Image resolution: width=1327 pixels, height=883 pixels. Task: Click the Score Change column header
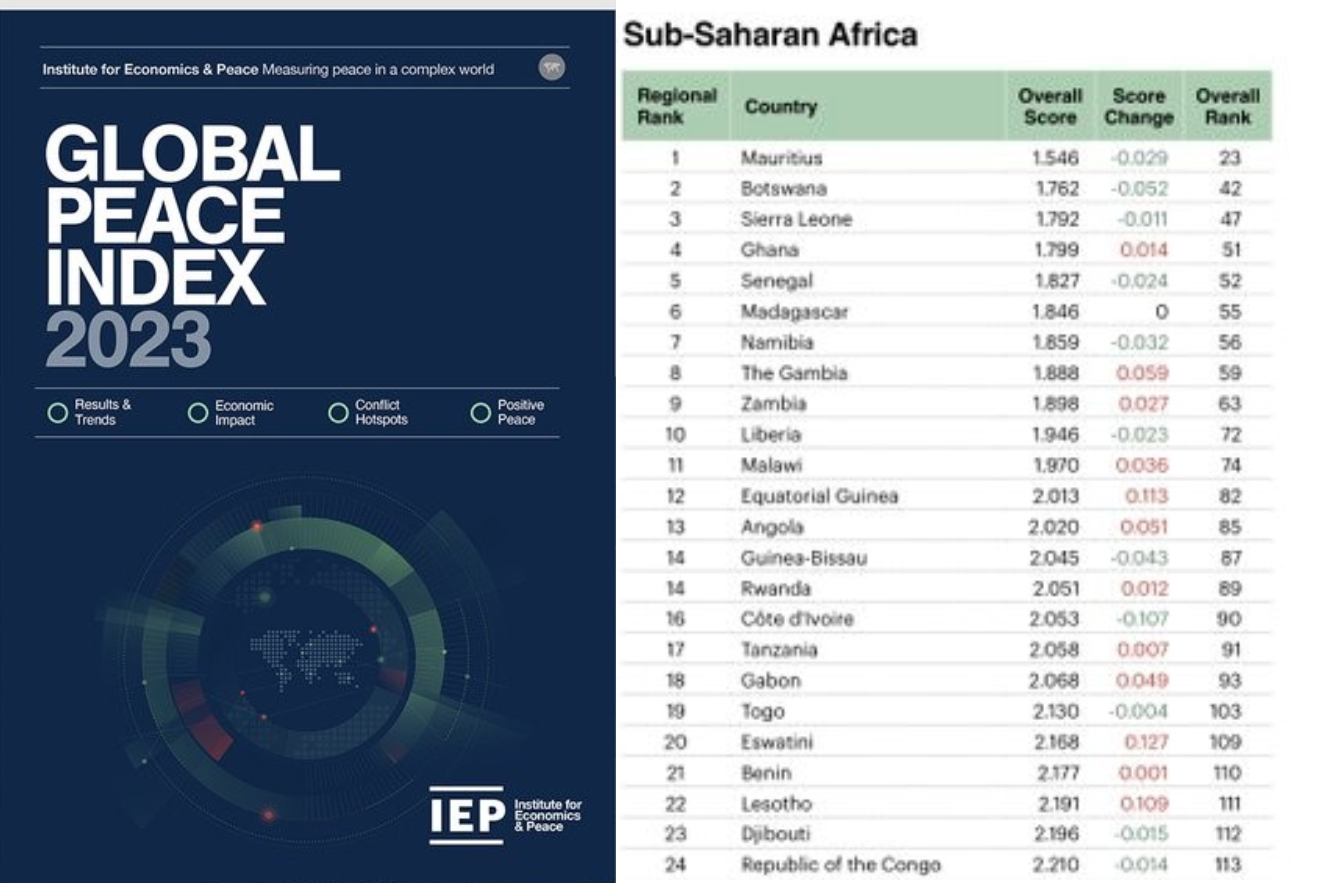[x=1139, y=106]
